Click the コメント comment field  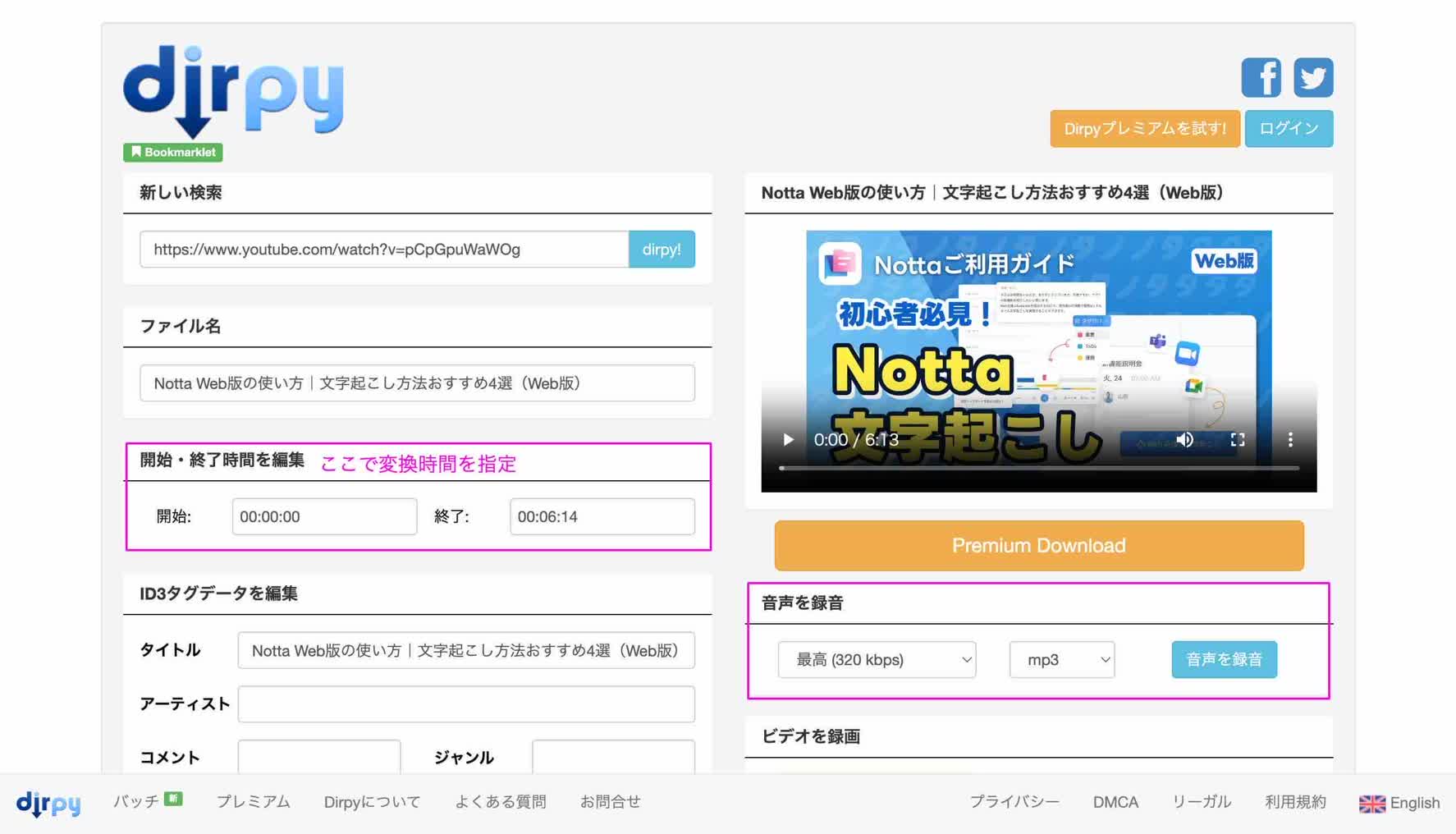[x=319, y=756]
